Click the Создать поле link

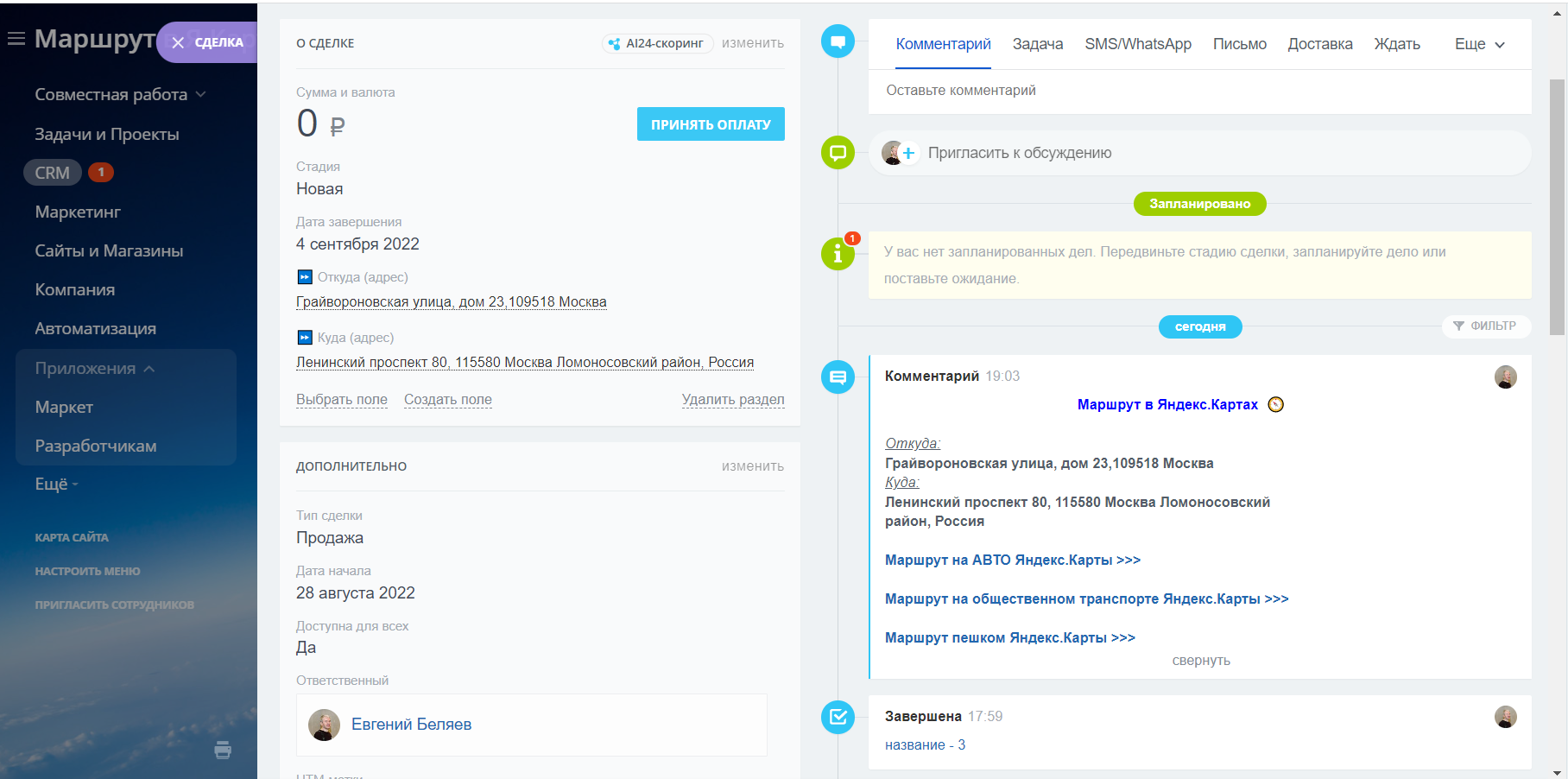pos(448,400)
